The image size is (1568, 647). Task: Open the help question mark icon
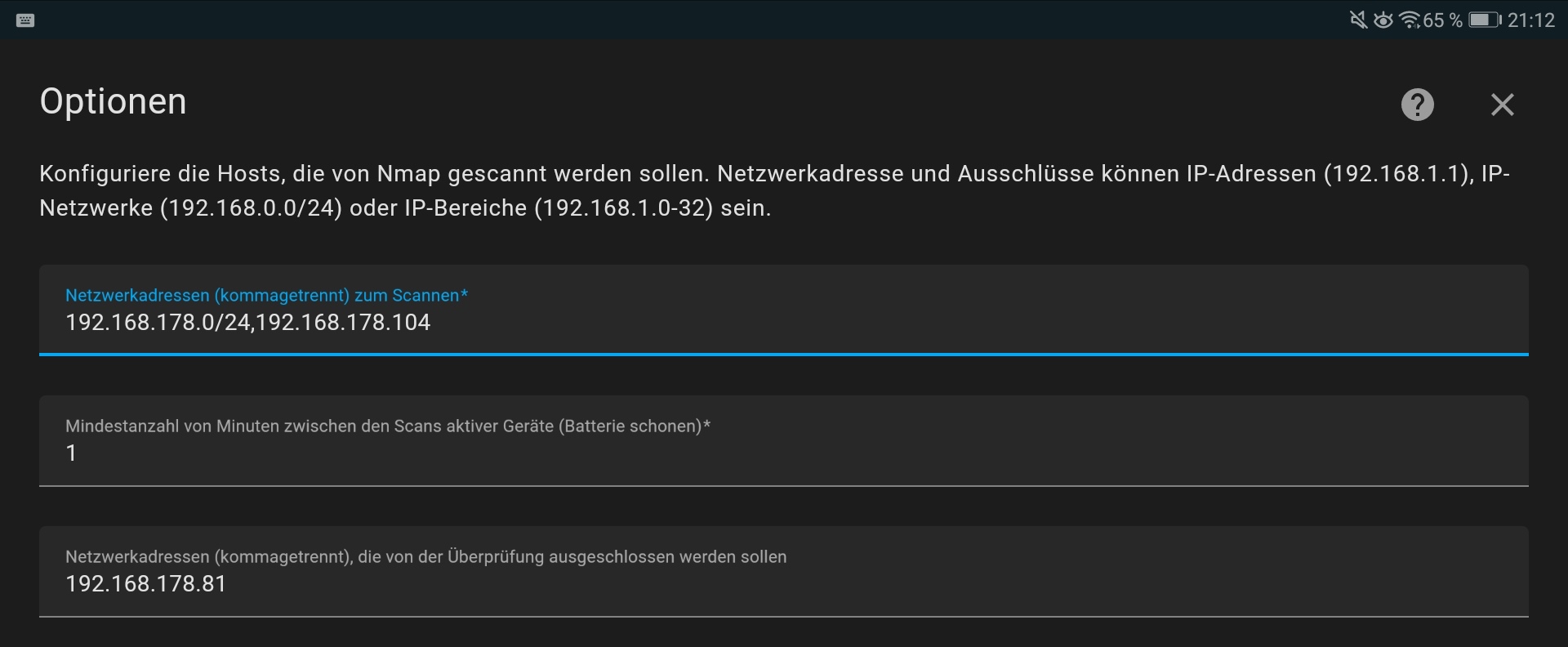tap(1417, 105)
